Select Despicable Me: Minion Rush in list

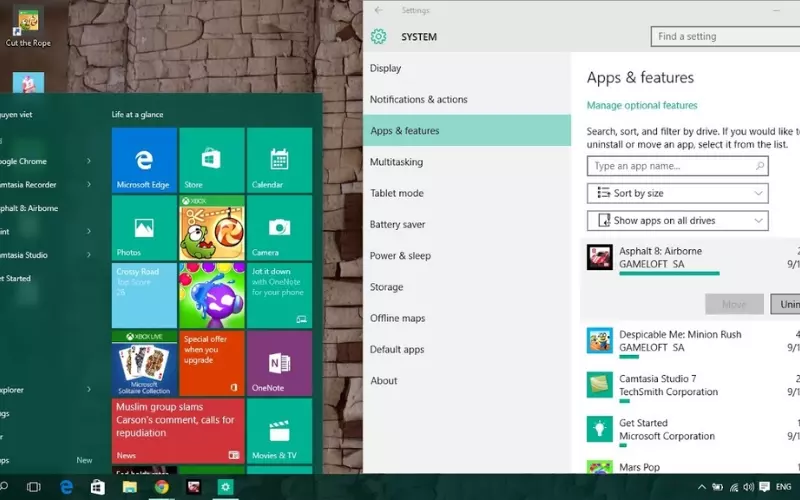(690, 341)
